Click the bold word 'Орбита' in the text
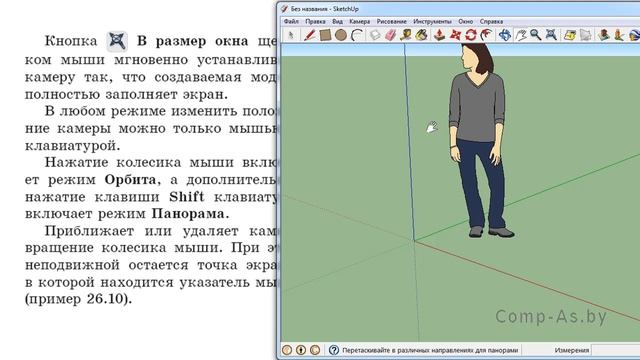The image size is (640, 360). (x=130, y=180)
